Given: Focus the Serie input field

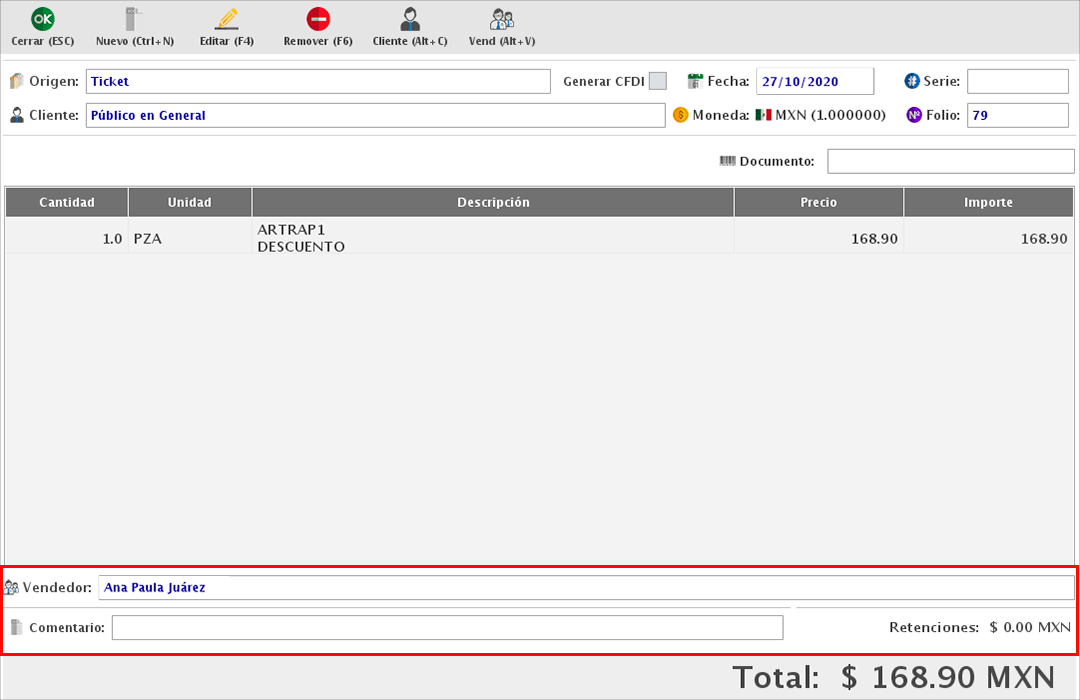Looking at the screenshot, I should coord(1017,81).
